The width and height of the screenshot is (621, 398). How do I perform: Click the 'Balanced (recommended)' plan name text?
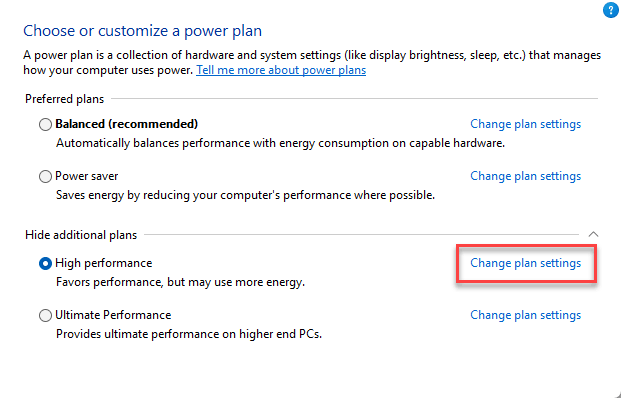126,124
